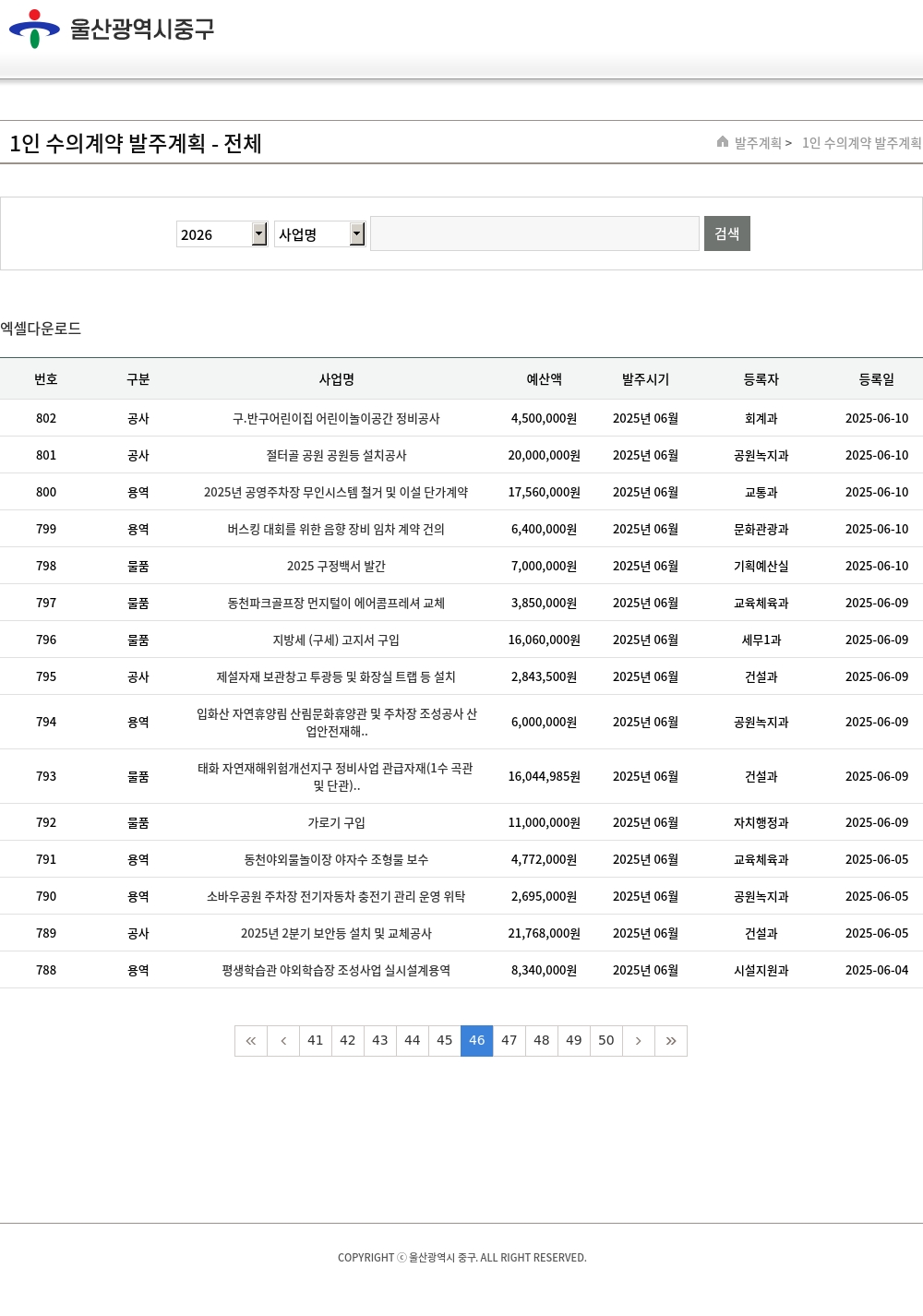Select page 47 in pagination
Image resolution: width=923 pixels, height=1316 pixels.
click(509, 1041)
